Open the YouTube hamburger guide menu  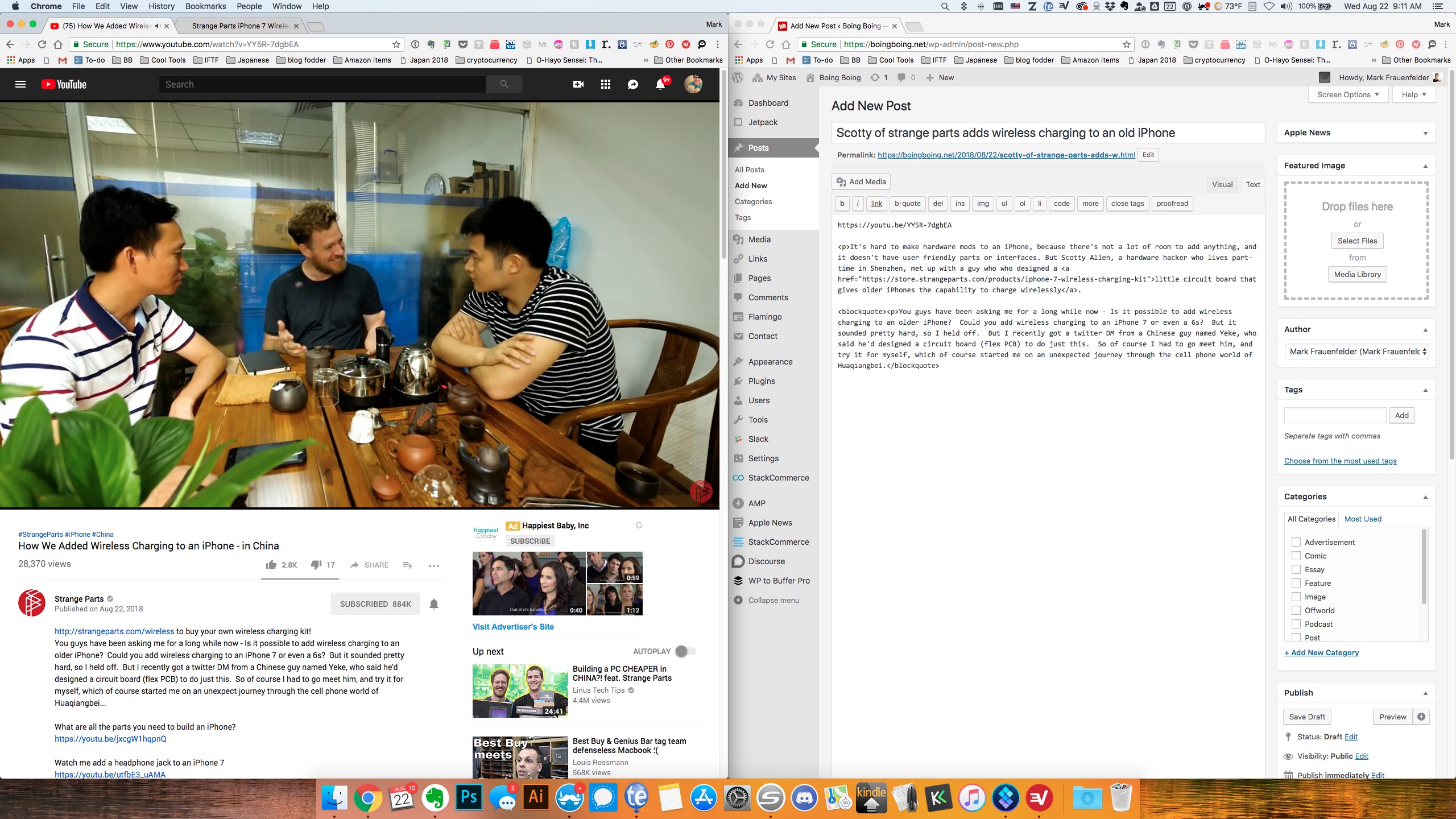(x=20, y=84)
